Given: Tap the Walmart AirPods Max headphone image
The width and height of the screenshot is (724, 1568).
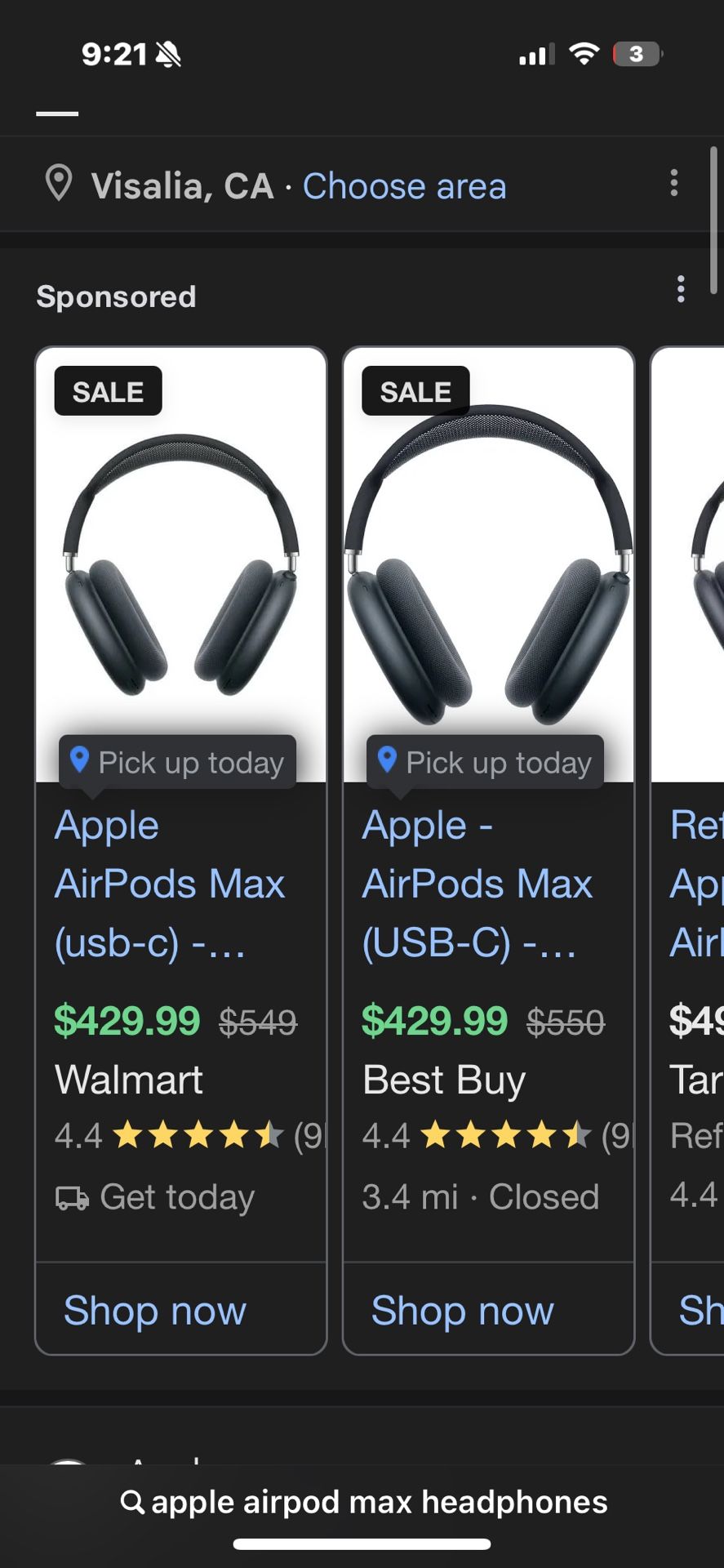Looking at the screenshot, I should click(x=180, y=563).
